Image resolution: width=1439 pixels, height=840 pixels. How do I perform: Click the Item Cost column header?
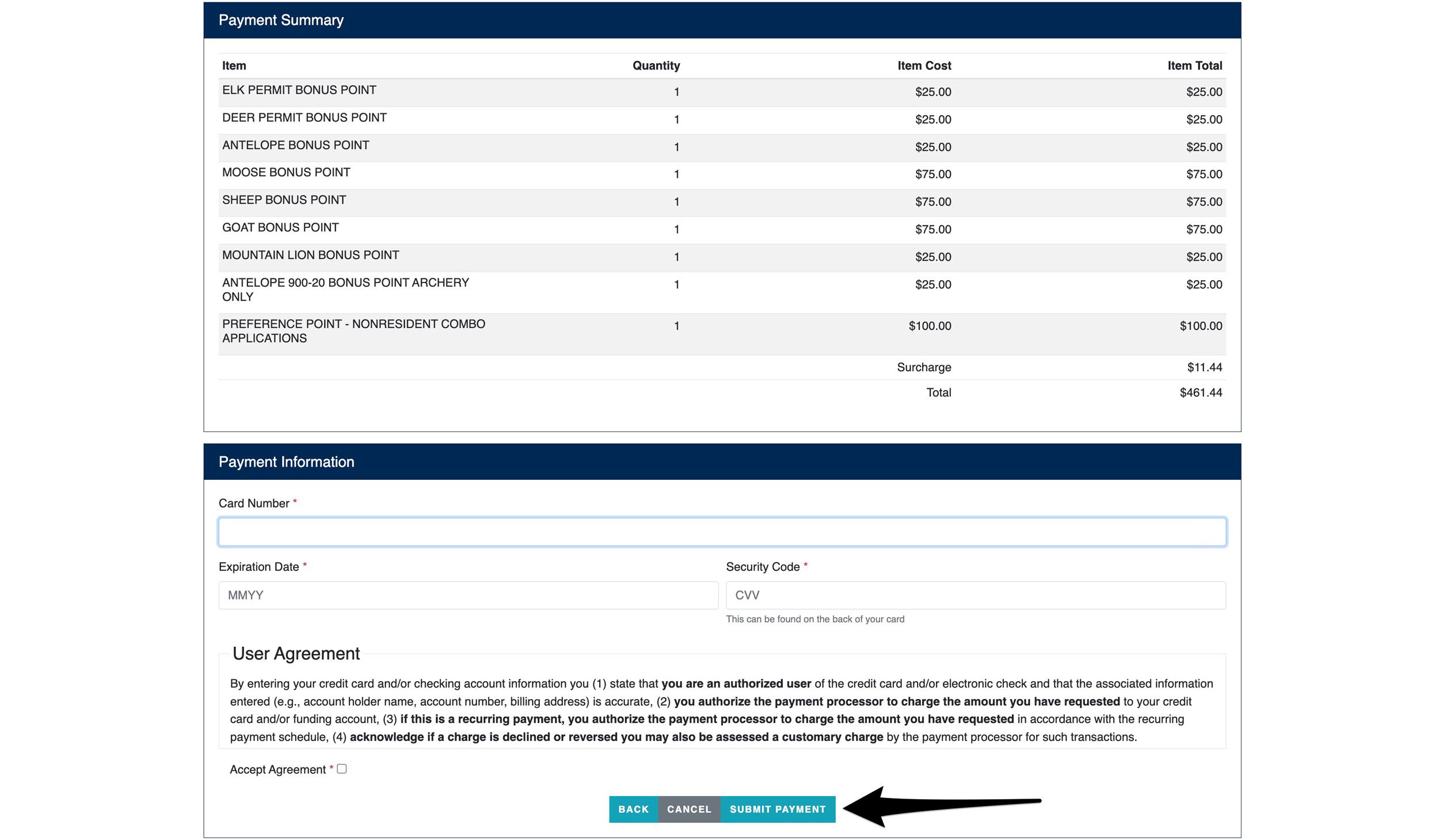coord(923,65)
